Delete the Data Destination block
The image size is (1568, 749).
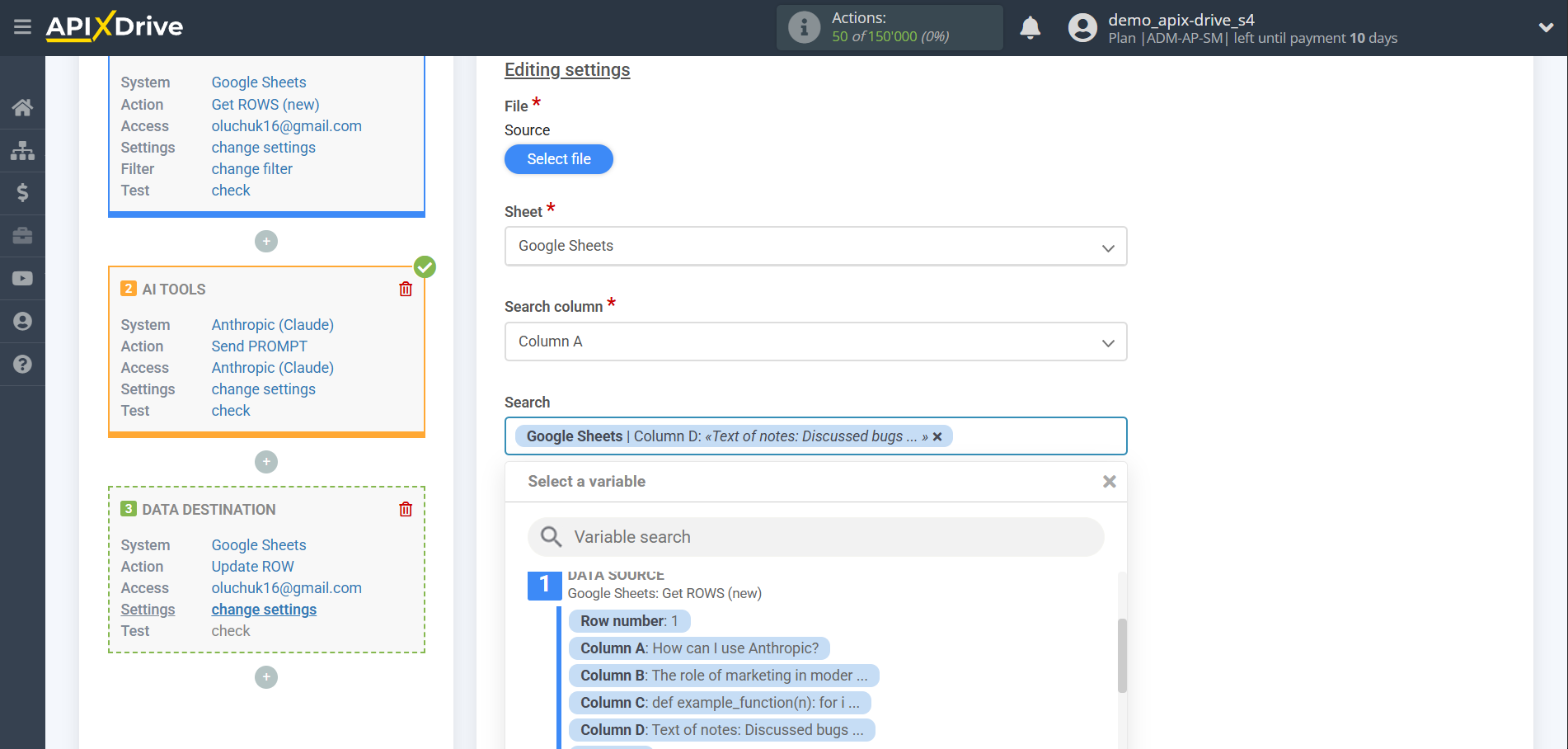406,509
